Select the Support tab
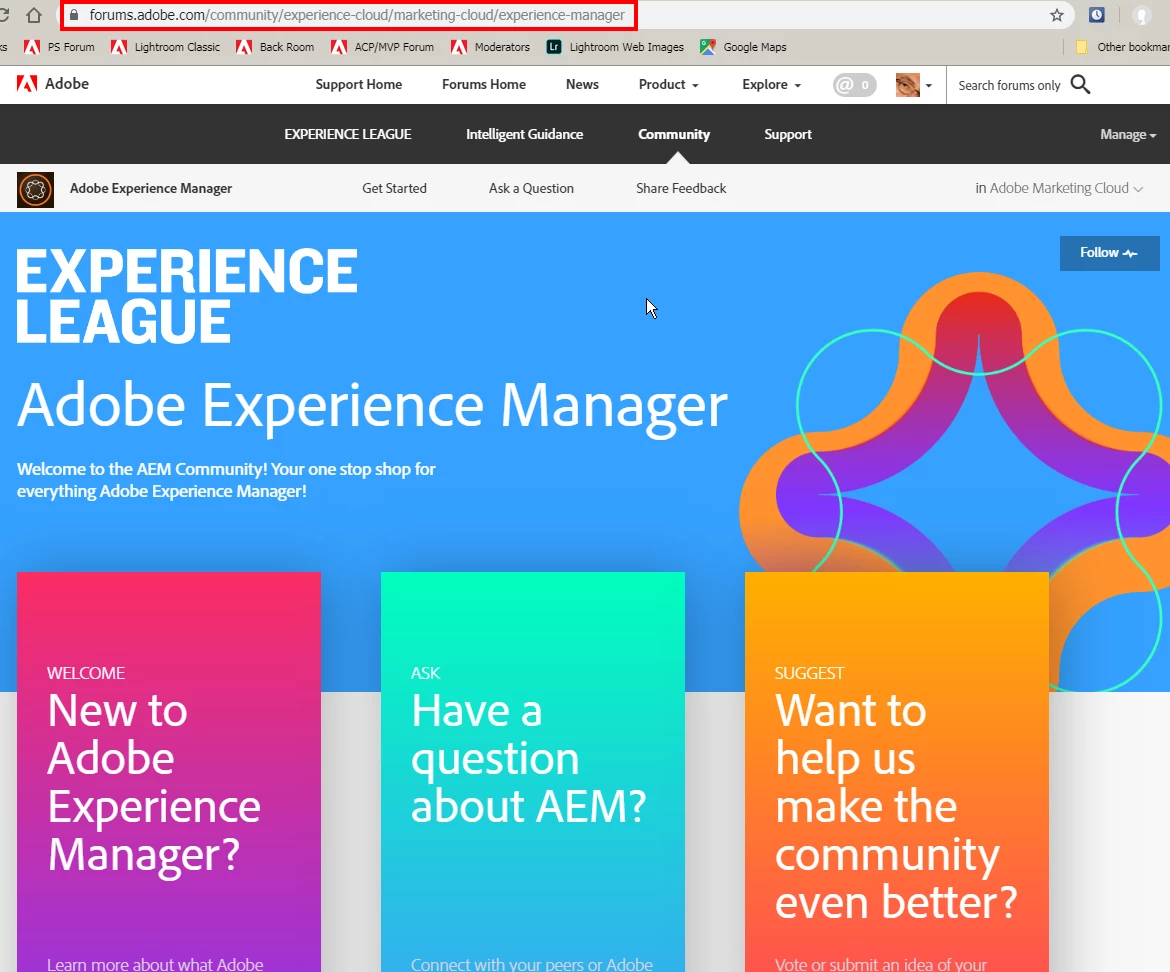The height and width of the screenshot is (972, 1170). tap(788, 134)
